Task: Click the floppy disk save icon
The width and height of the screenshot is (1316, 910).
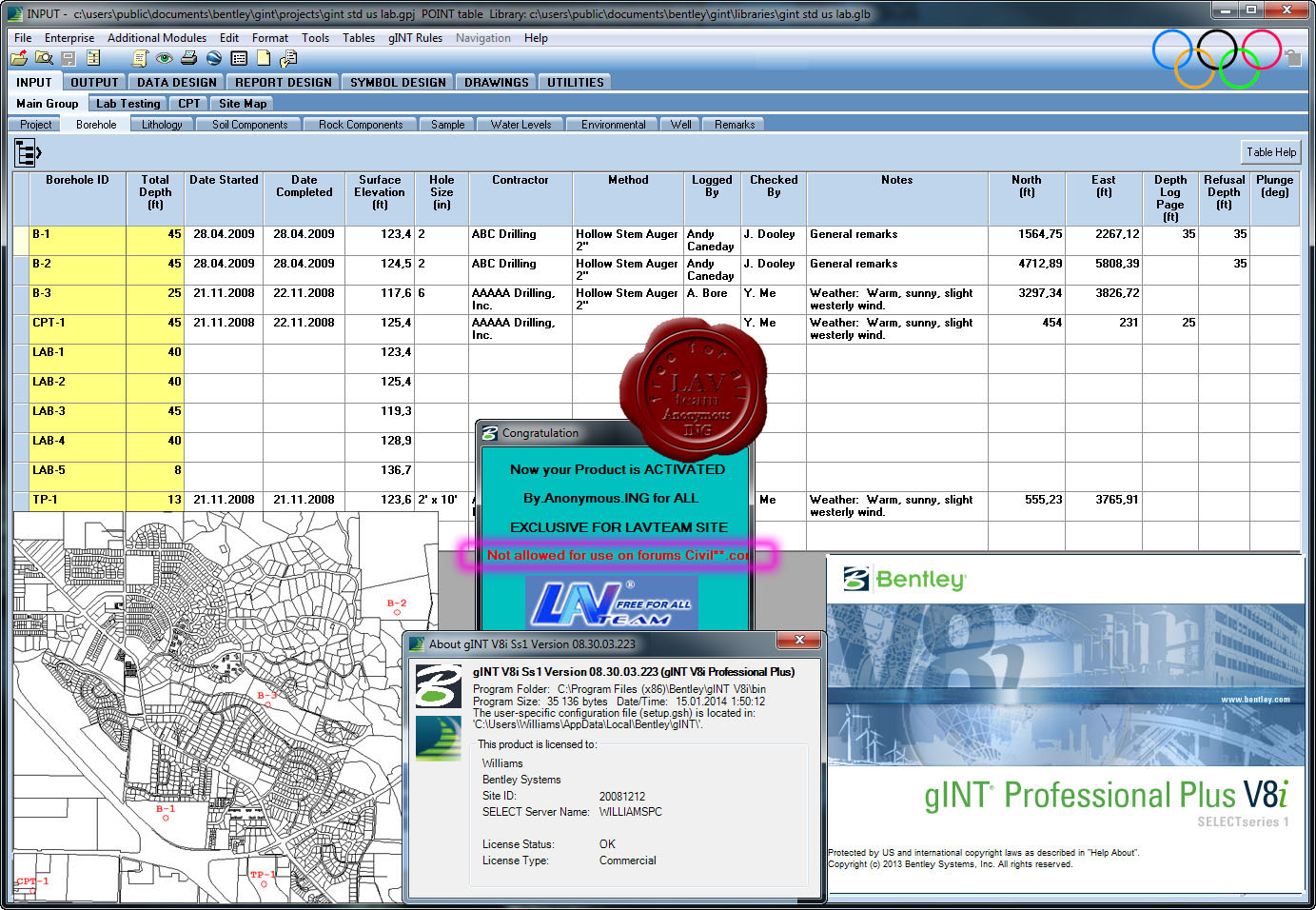Action: 69,58
